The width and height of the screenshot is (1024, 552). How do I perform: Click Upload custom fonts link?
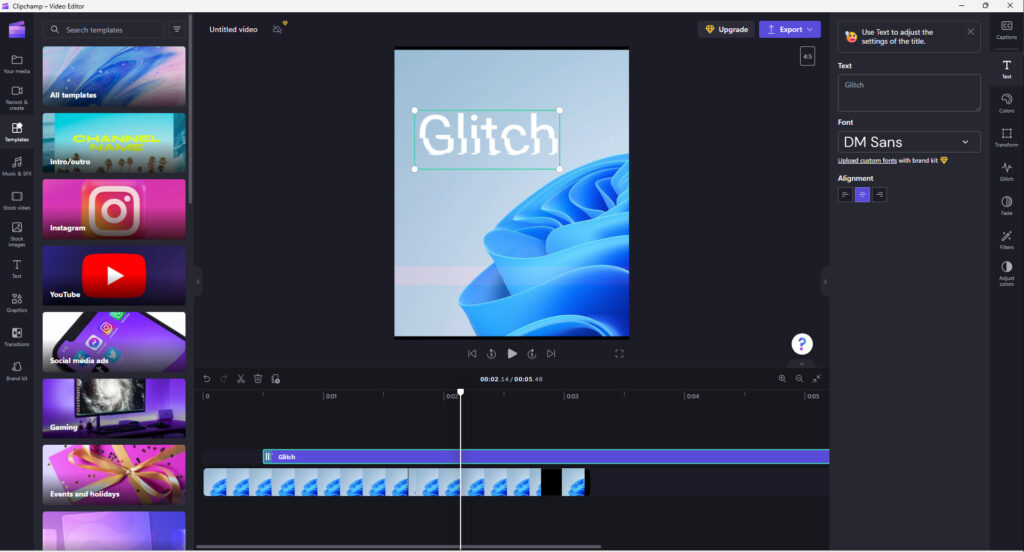[x=867, y=161]
